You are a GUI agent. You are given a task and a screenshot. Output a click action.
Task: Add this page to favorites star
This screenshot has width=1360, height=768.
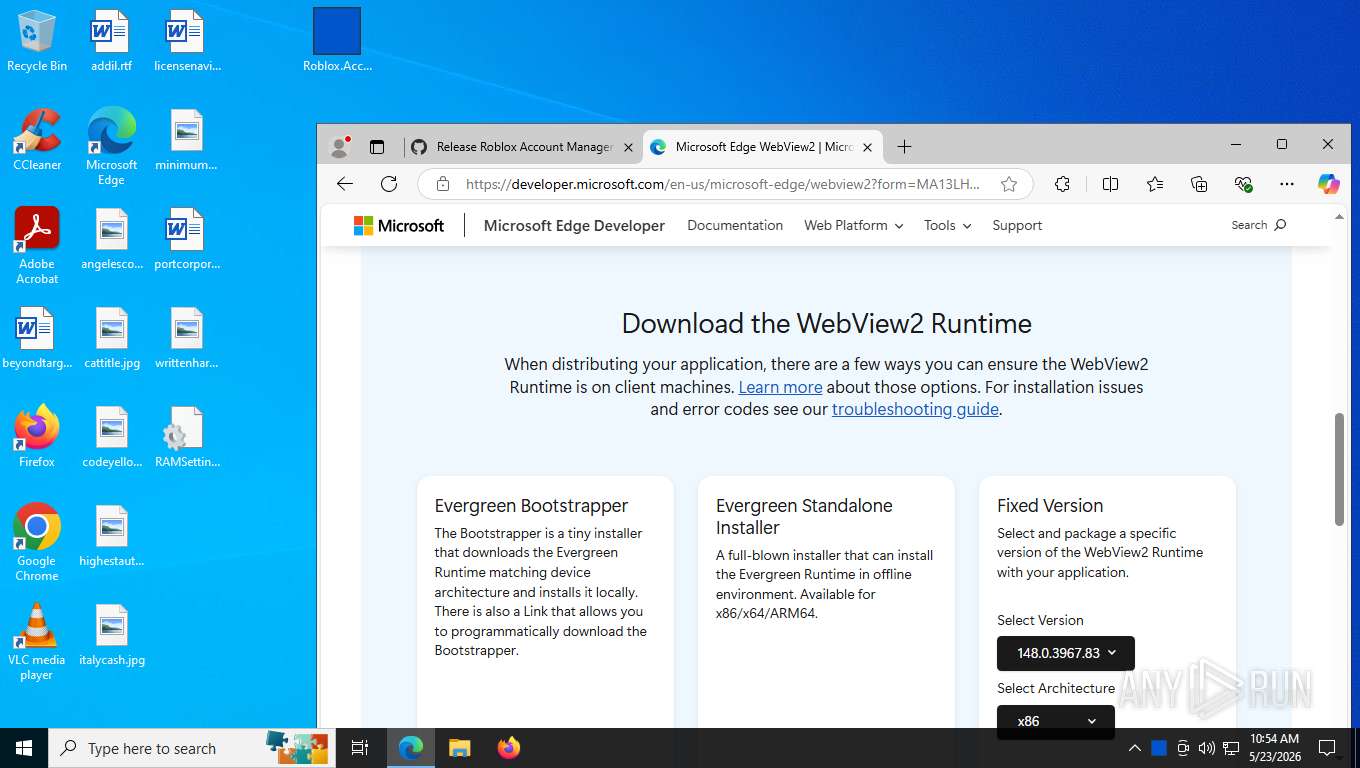click(1009, 184)
